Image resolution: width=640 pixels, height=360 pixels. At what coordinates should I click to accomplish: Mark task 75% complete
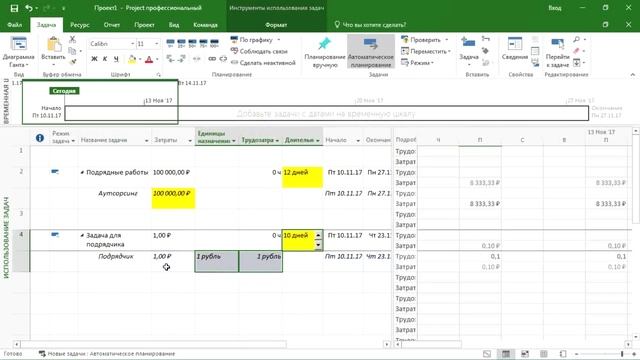tap(203, 43)
